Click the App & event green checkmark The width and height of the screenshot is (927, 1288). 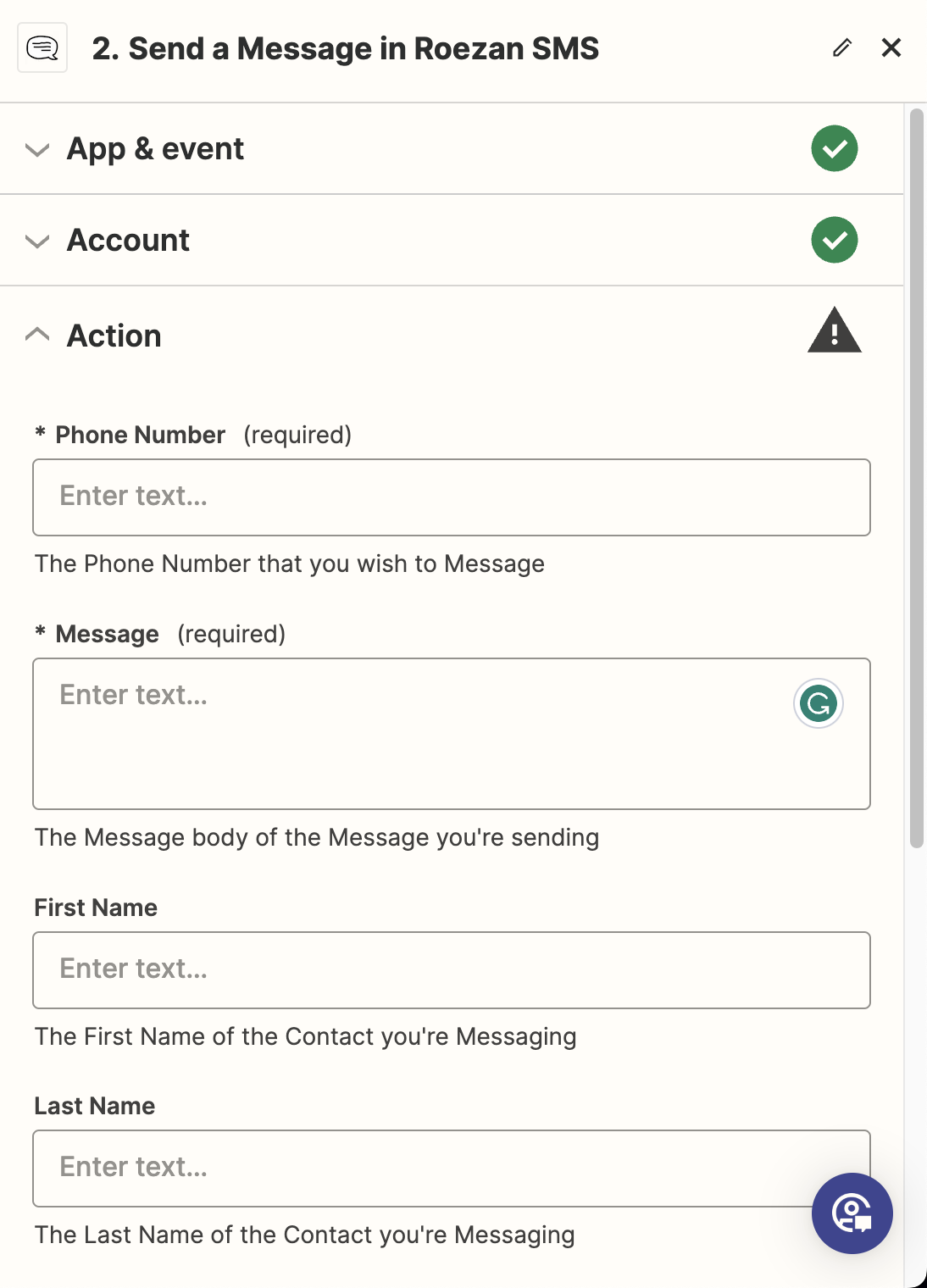pos(834,148)
